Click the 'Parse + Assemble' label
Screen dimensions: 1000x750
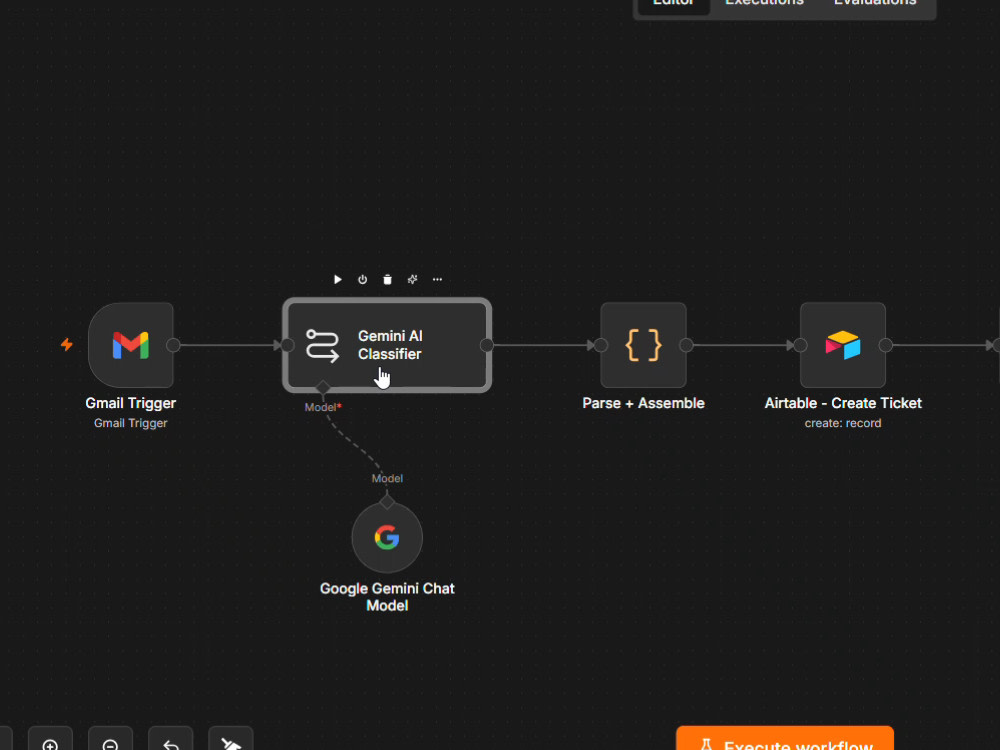click(x=643, y=403)
